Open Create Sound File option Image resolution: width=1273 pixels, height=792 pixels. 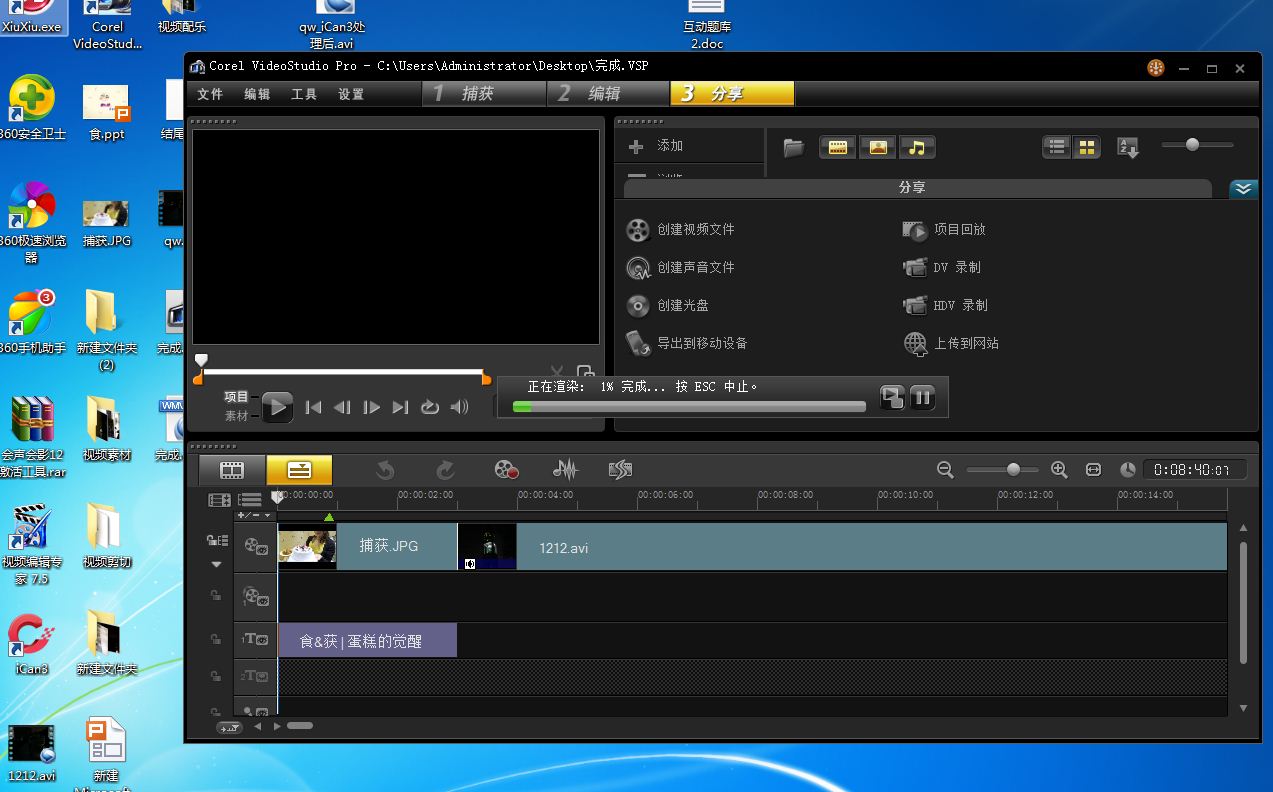[680, 267]
